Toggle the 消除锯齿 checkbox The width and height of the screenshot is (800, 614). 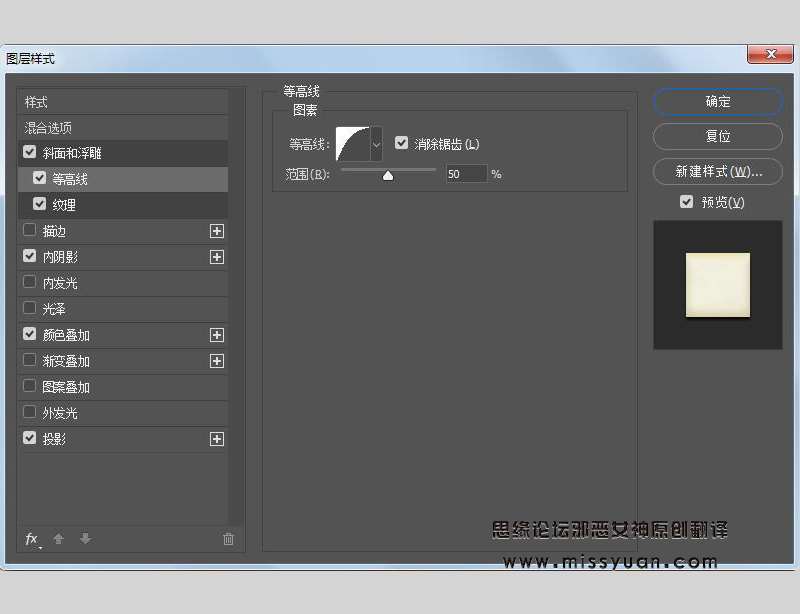402,144
